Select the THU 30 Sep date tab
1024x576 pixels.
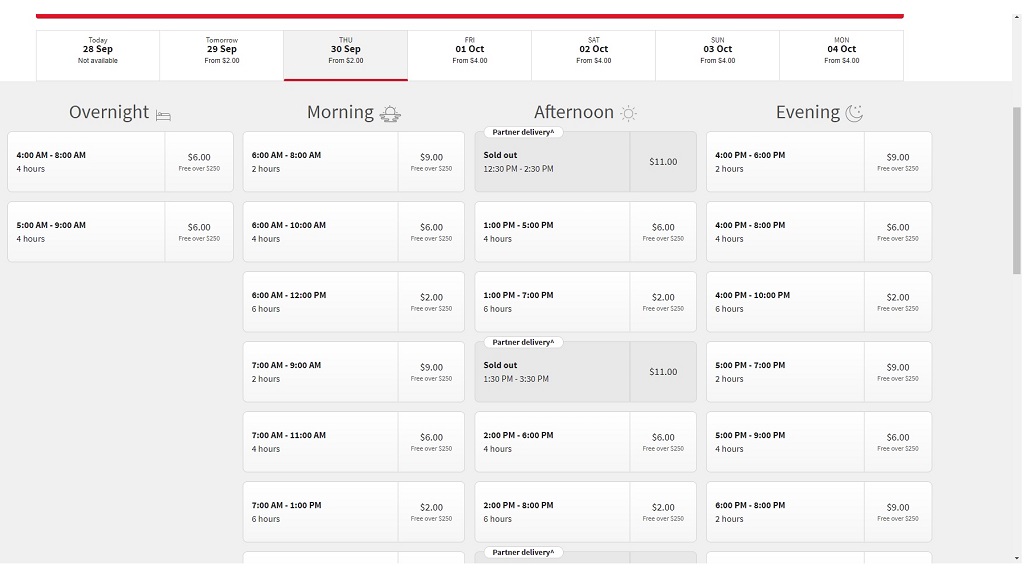(345, 55)
